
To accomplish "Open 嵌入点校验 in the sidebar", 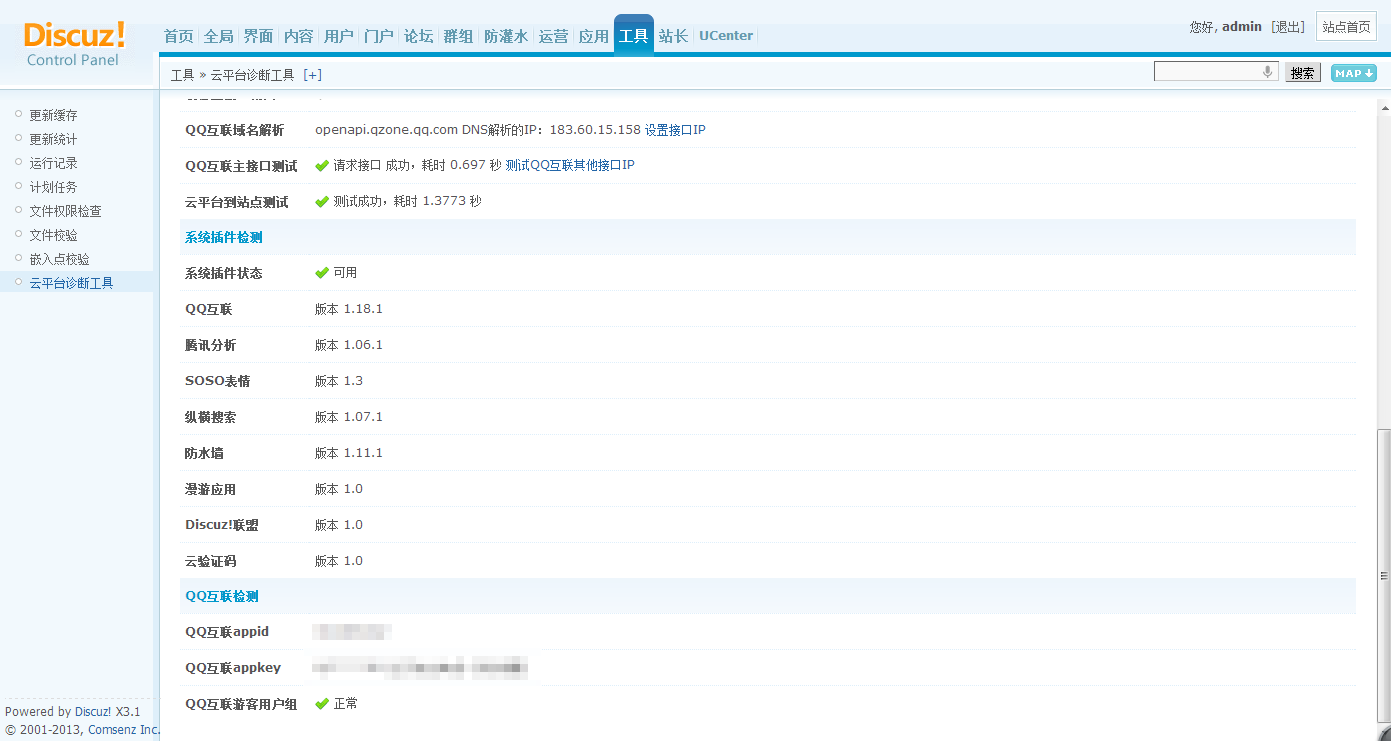I will (59, 259).
